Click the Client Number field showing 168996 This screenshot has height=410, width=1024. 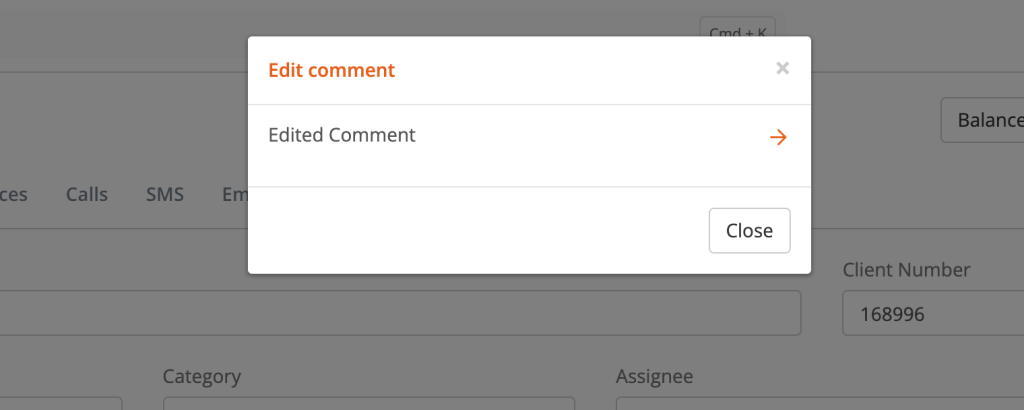[x=930, y=313]
